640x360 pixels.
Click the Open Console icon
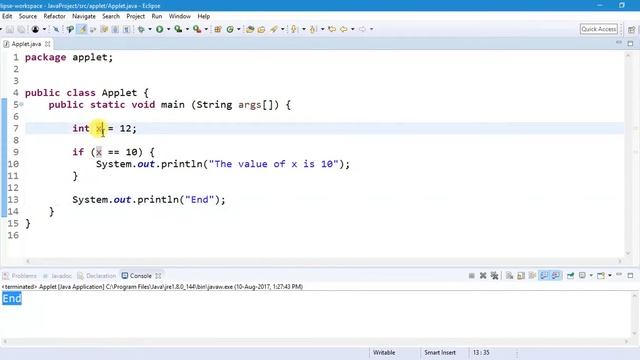(x=601, y=276)
